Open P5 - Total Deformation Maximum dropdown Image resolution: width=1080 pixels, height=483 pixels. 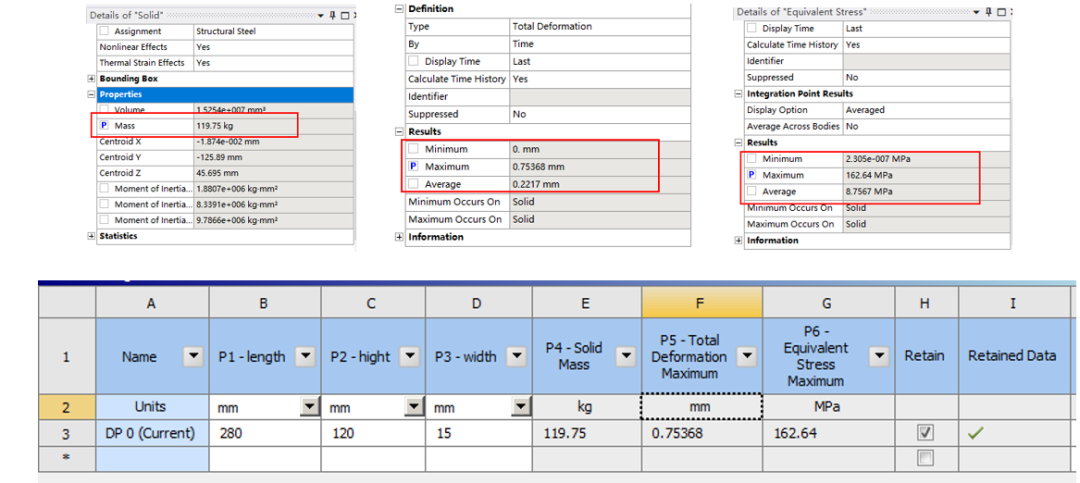(x=747, y=357)
